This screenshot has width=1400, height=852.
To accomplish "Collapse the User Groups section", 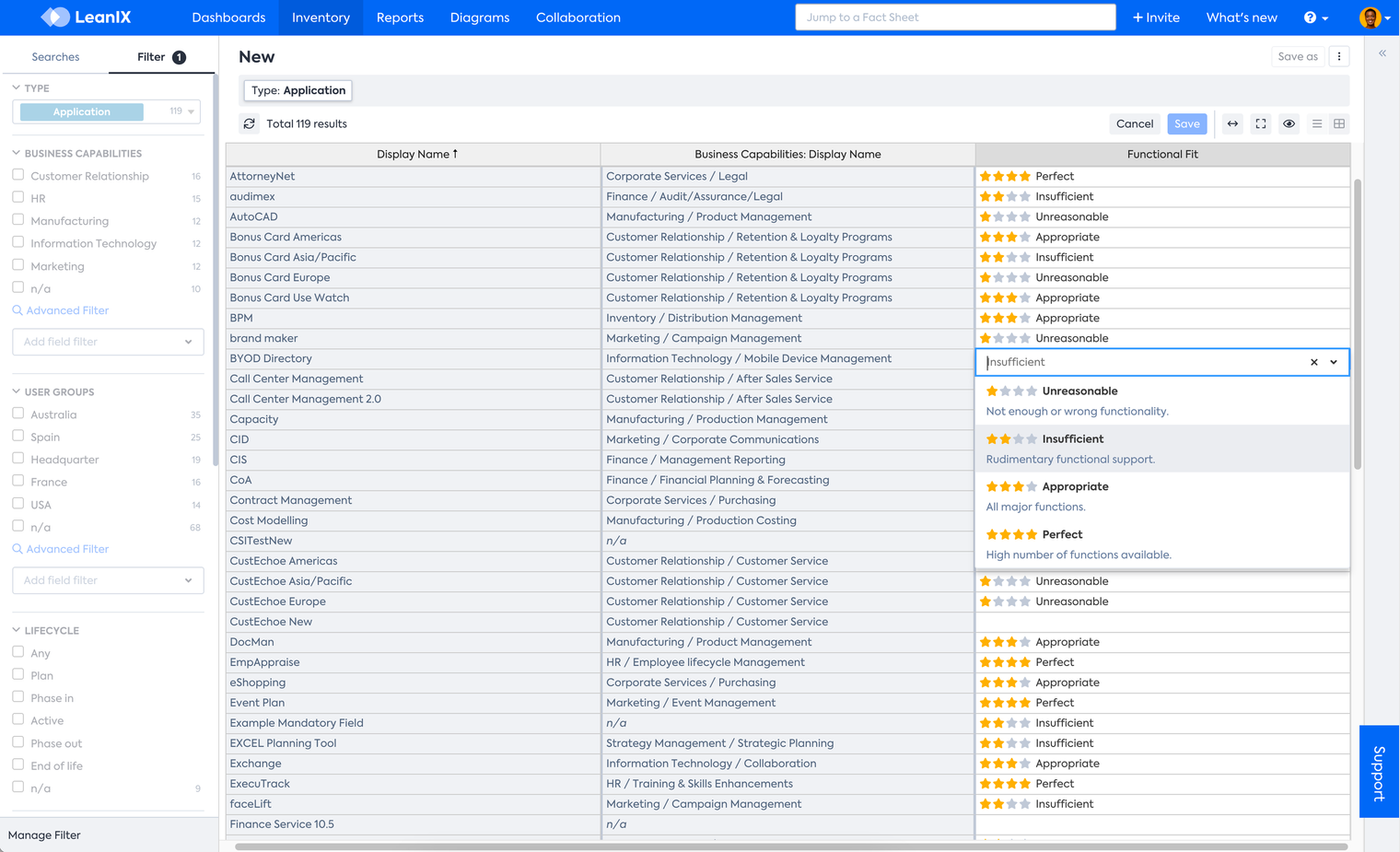I will click(x=17, y=391).
